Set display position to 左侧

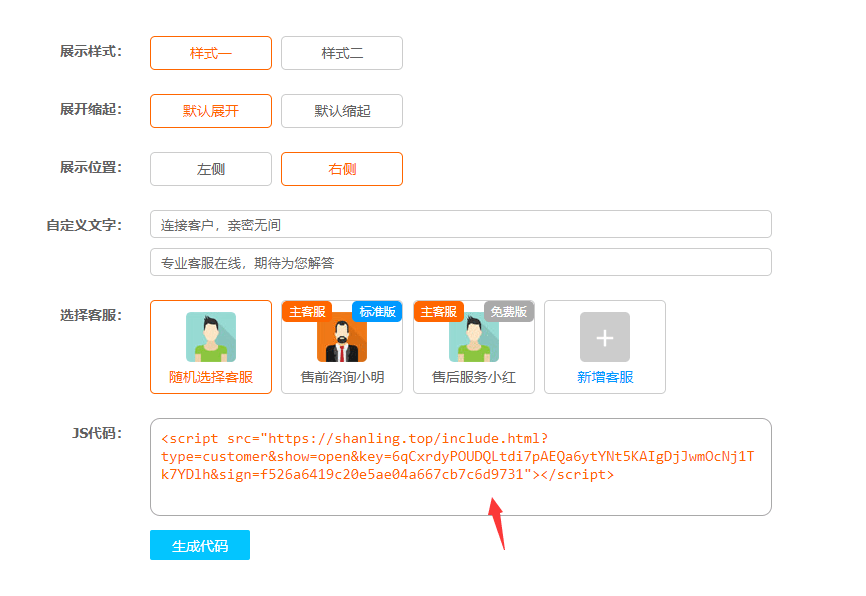click(211, 169)
